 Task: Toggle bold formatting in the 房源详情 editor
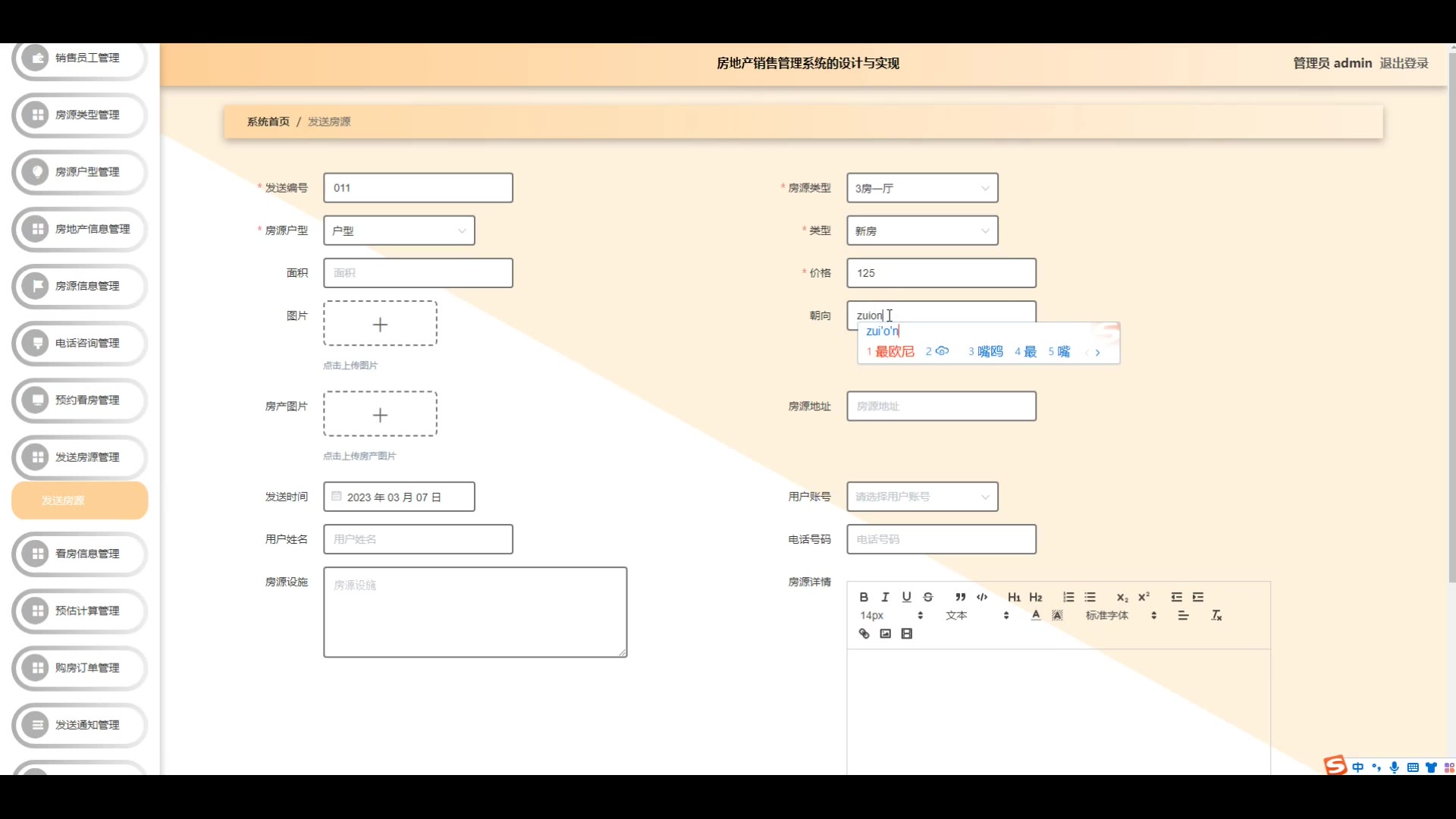click(864, 597)
